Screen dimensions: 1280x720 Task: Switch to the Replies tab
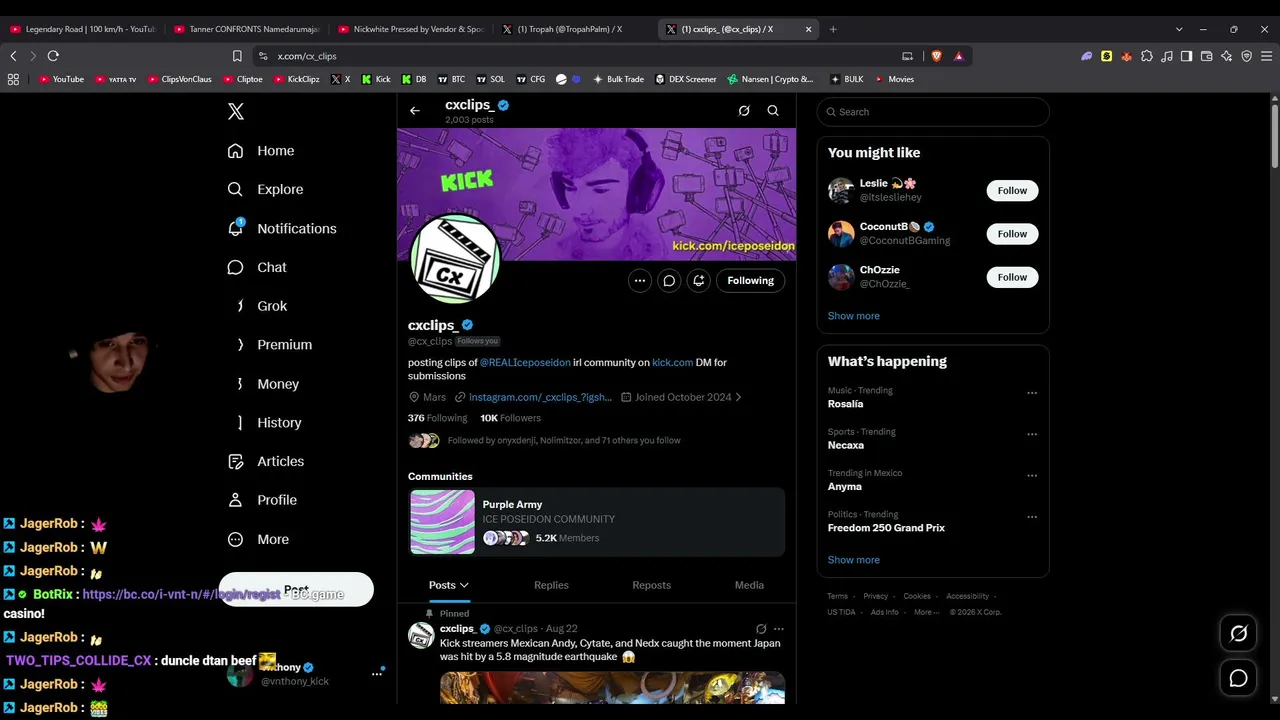pyautogui.click(x=551, y=585)
